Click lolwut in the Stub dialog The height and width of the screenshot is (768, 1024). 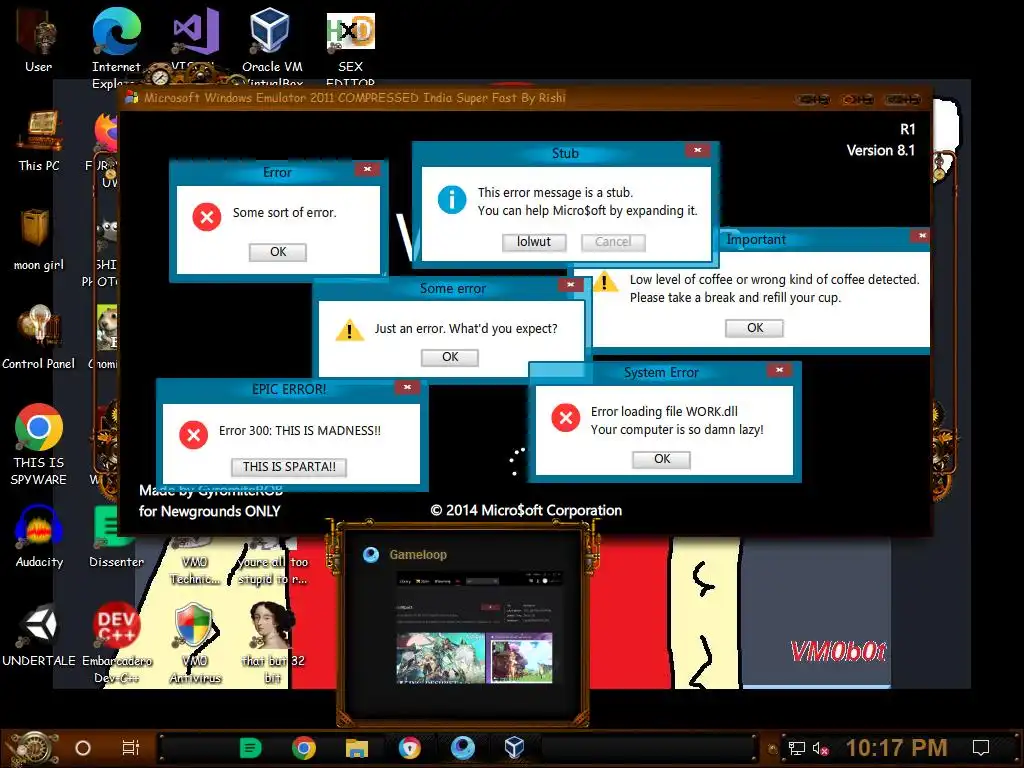click(534, 242)
